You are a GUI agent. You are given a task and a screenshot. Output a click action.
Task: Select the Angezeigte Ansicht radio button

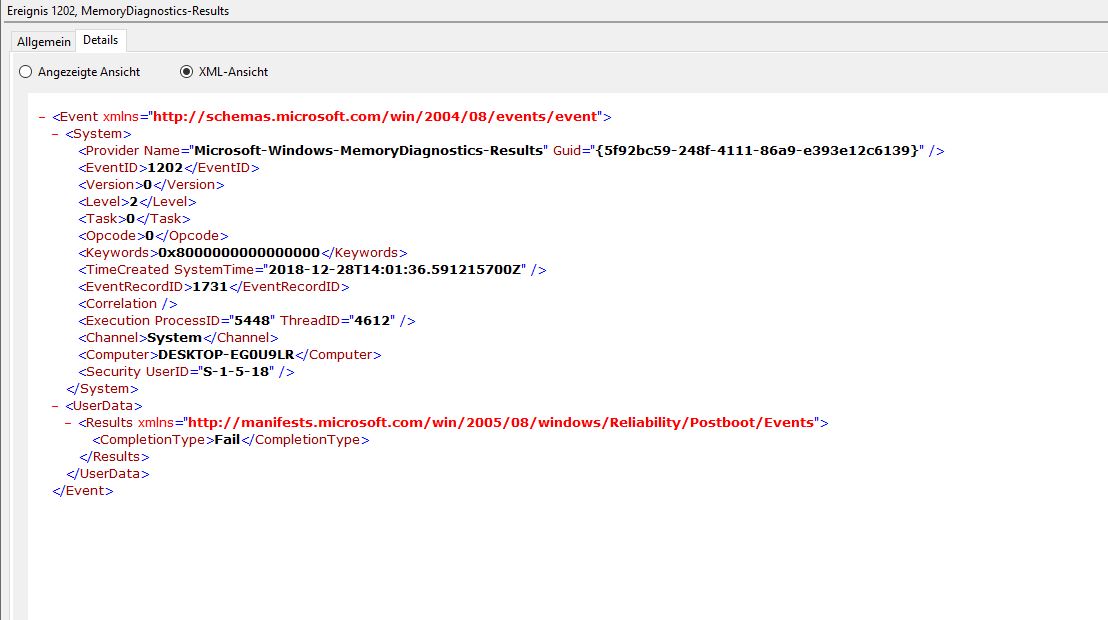pyautogui.click(x=25, y=71)
